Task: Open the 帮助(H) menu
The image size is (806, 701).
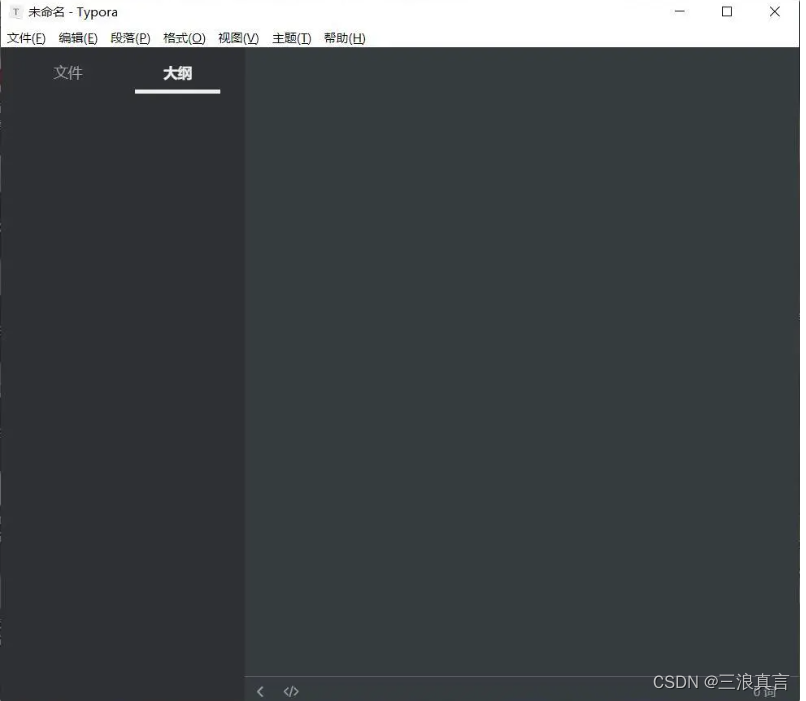Action: pyautogui.click(x=344, y=38)
